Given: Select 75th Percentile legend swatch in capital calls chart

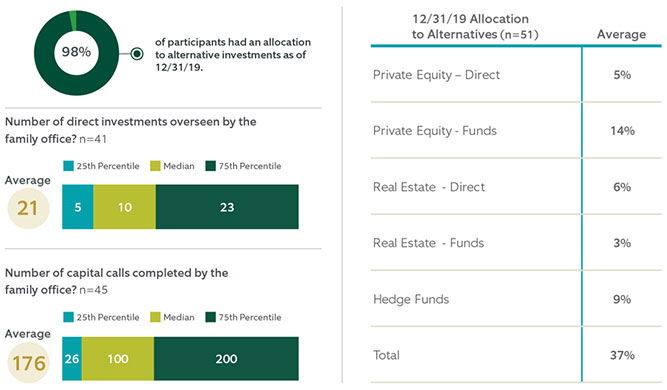Looking at the screenshot, I should click(211, 317).
